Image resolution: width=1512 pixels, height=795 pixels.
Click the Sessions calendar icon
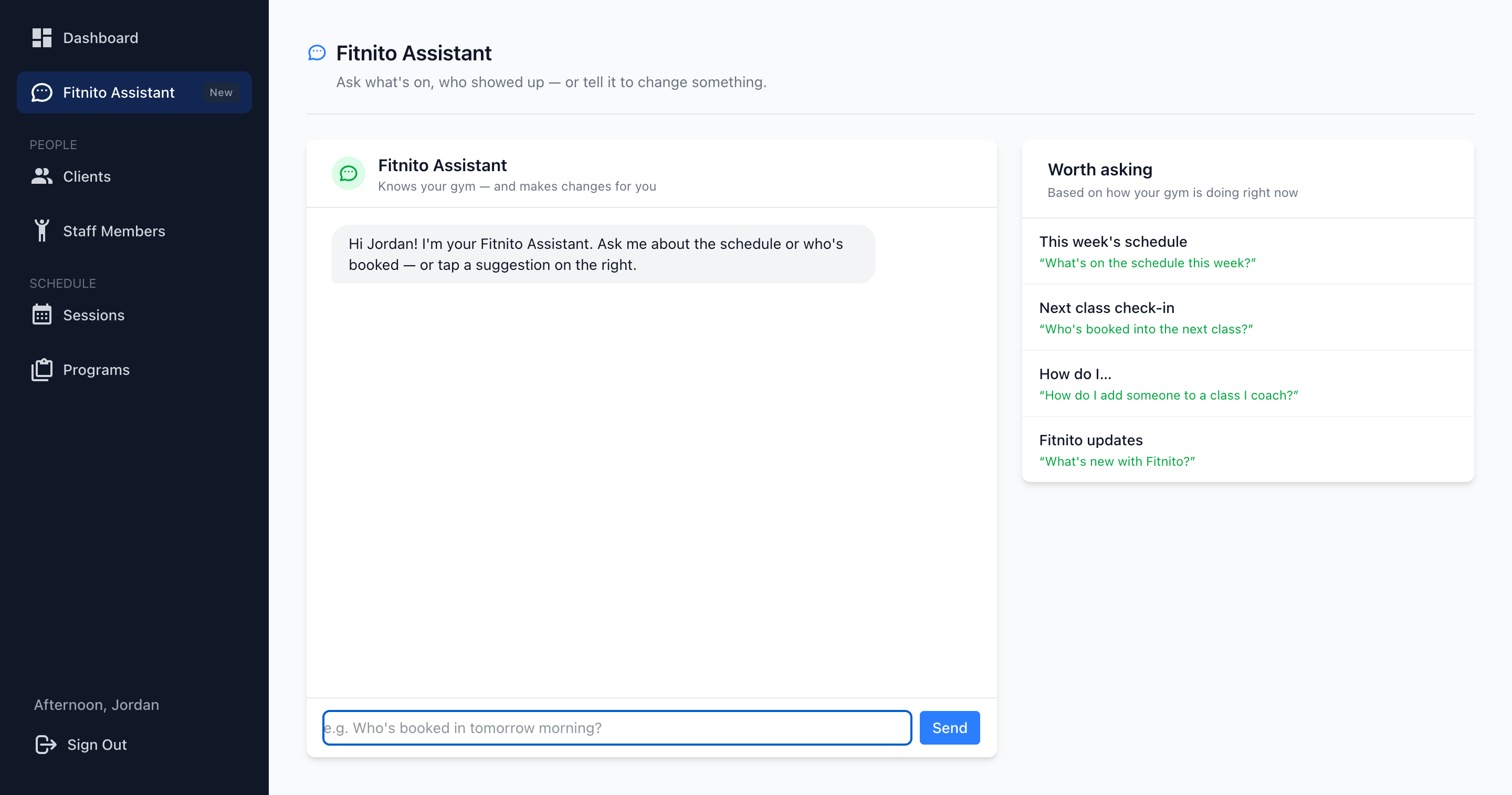41,315
